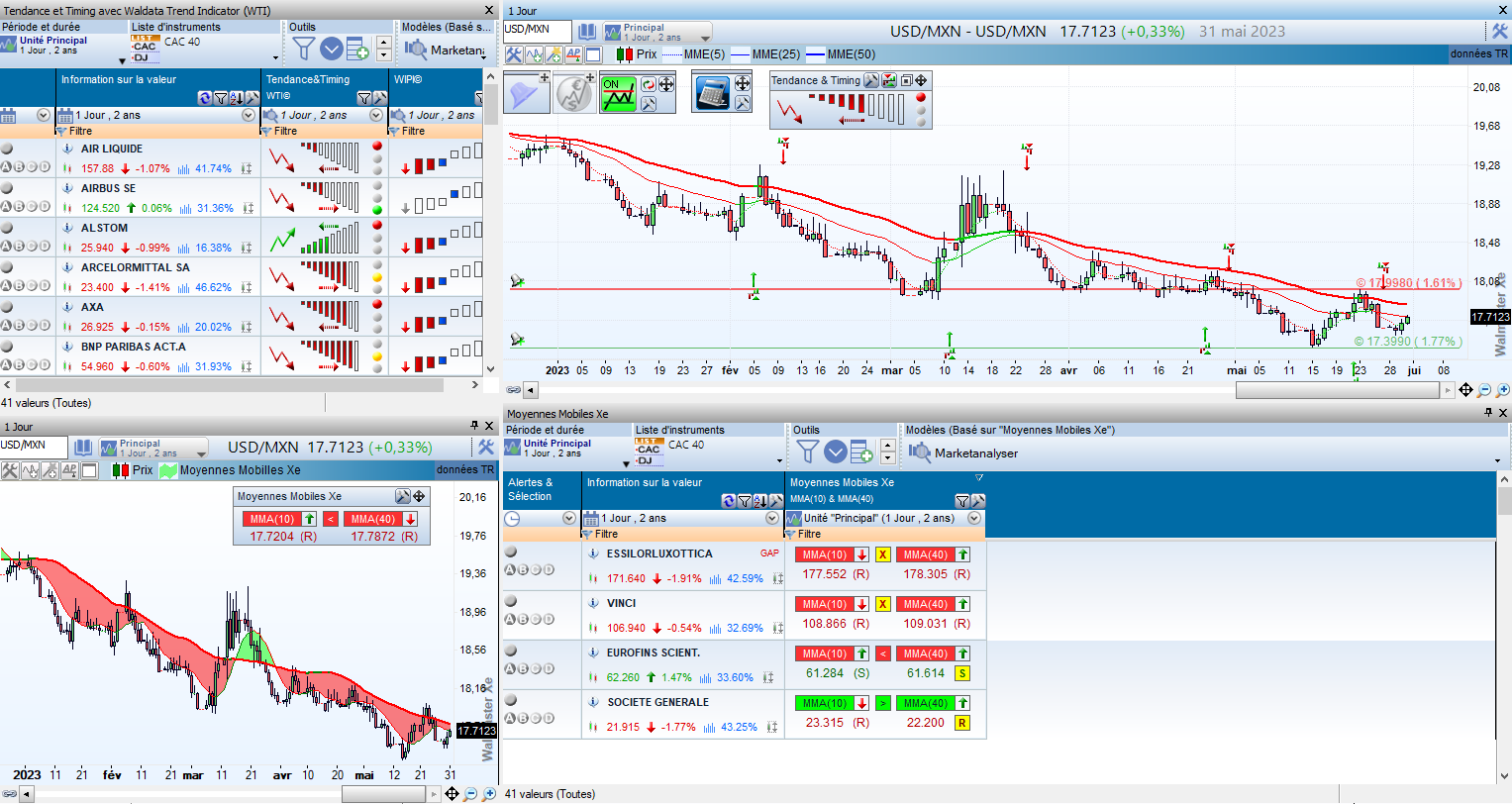Image resolution: width=1512 pixels, height=804 pixels.
Task: Click the add drawing star icon in main chart toolbar
Action: pos(554,54)
